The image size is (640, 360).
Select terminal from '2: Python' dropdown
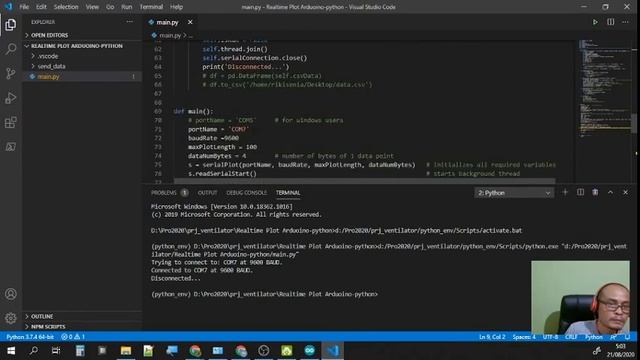tap(514, 193)
